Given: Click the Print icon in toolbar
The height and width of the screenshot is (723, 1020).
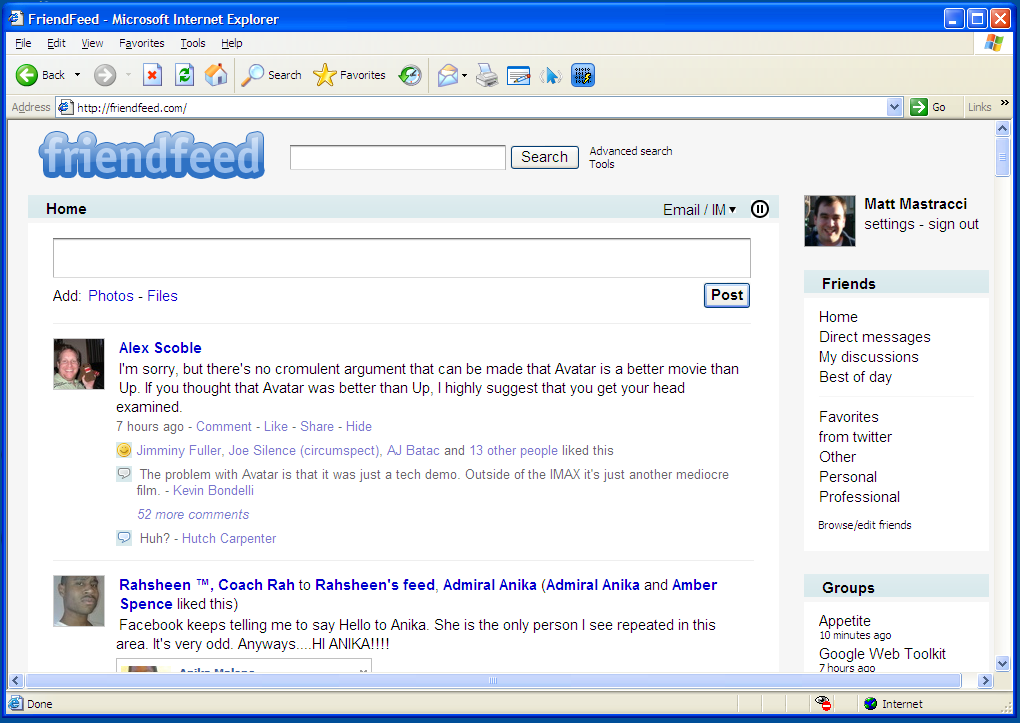Looking at the screenshot, I should (487, 75).
